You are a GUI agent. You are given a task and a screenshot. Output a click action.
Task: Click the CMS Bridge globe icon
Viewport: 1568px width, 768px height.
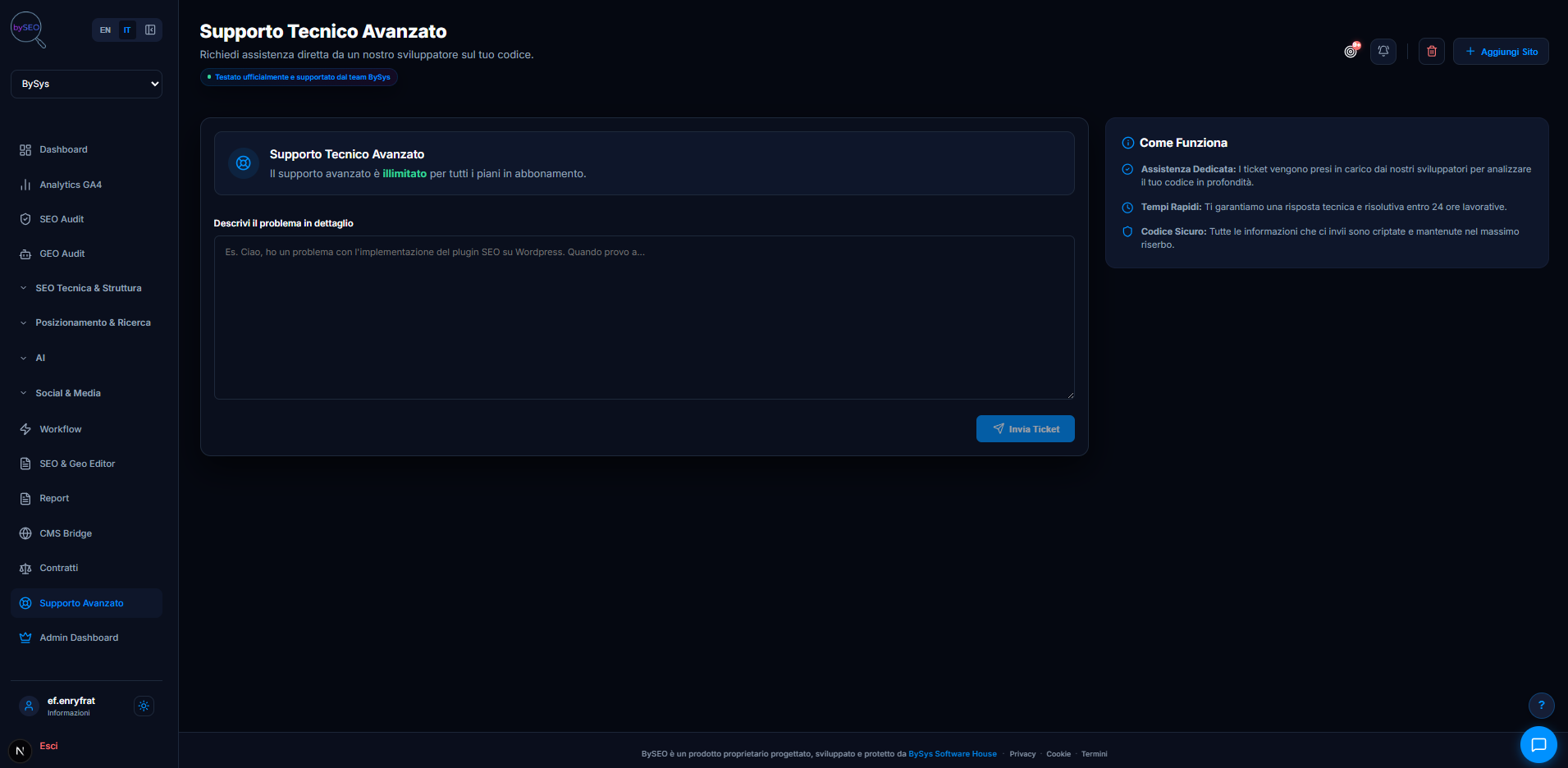pos(25,533)
